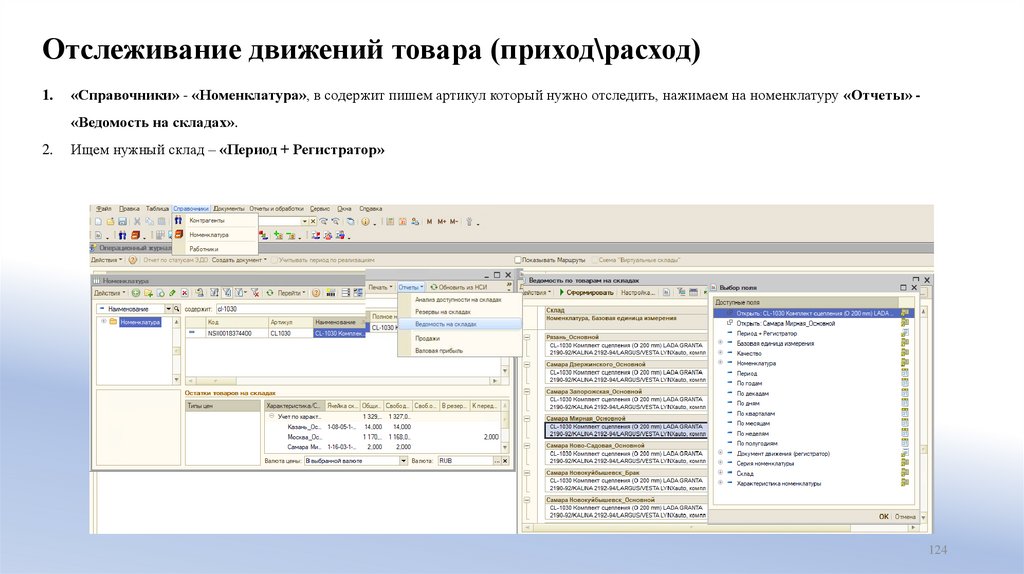Screen dimensions: 1024x574
Task: Collapse the Рязань_Основной group in report
Action: click(527, 338)
